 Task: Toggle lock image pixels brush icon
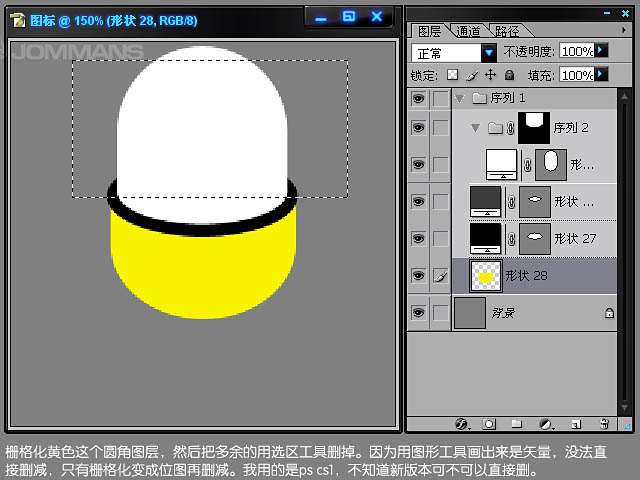point(472,75)
